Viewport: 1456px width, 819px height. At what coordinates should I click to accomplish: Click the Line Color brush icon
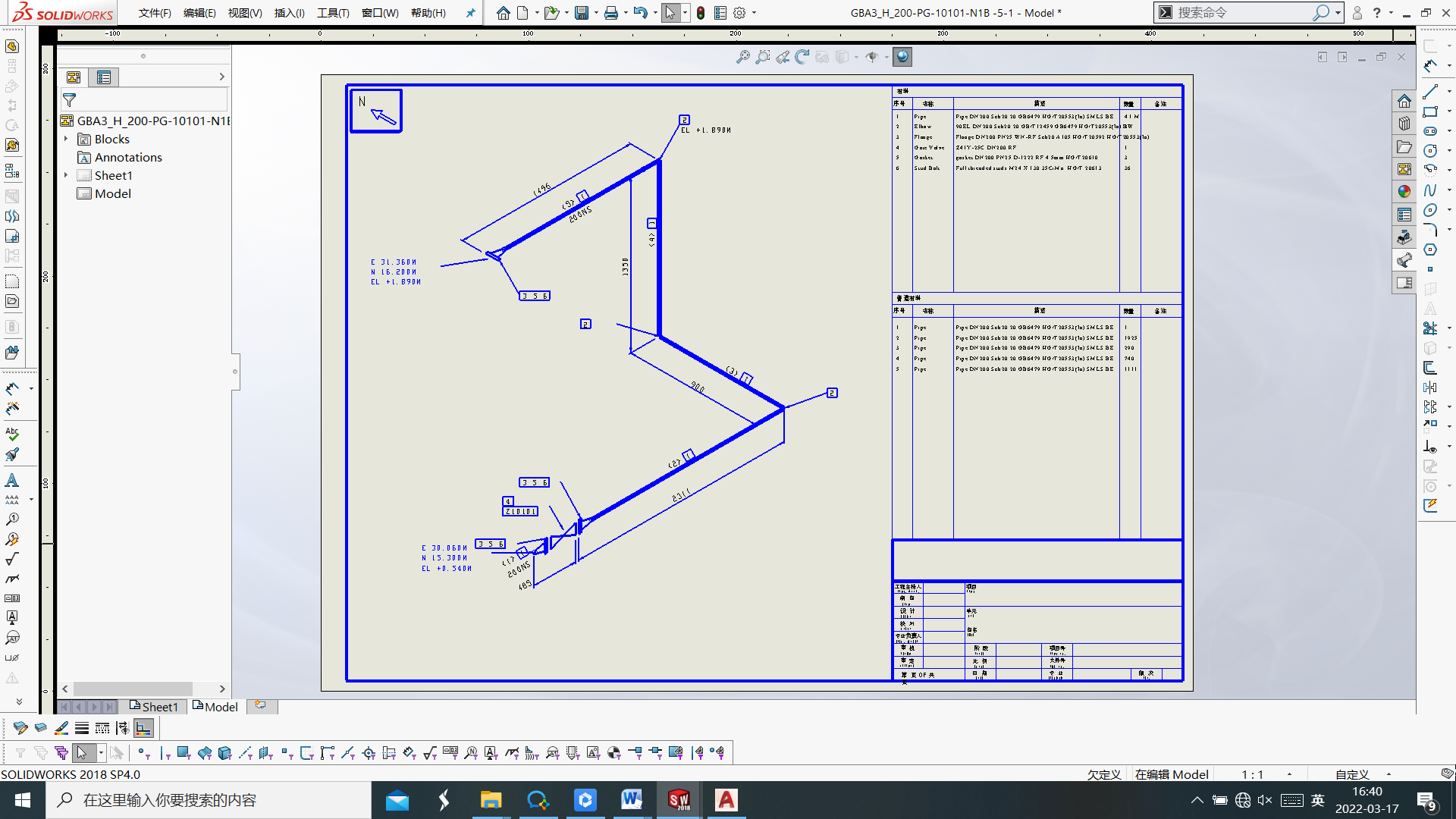[61, 728]
